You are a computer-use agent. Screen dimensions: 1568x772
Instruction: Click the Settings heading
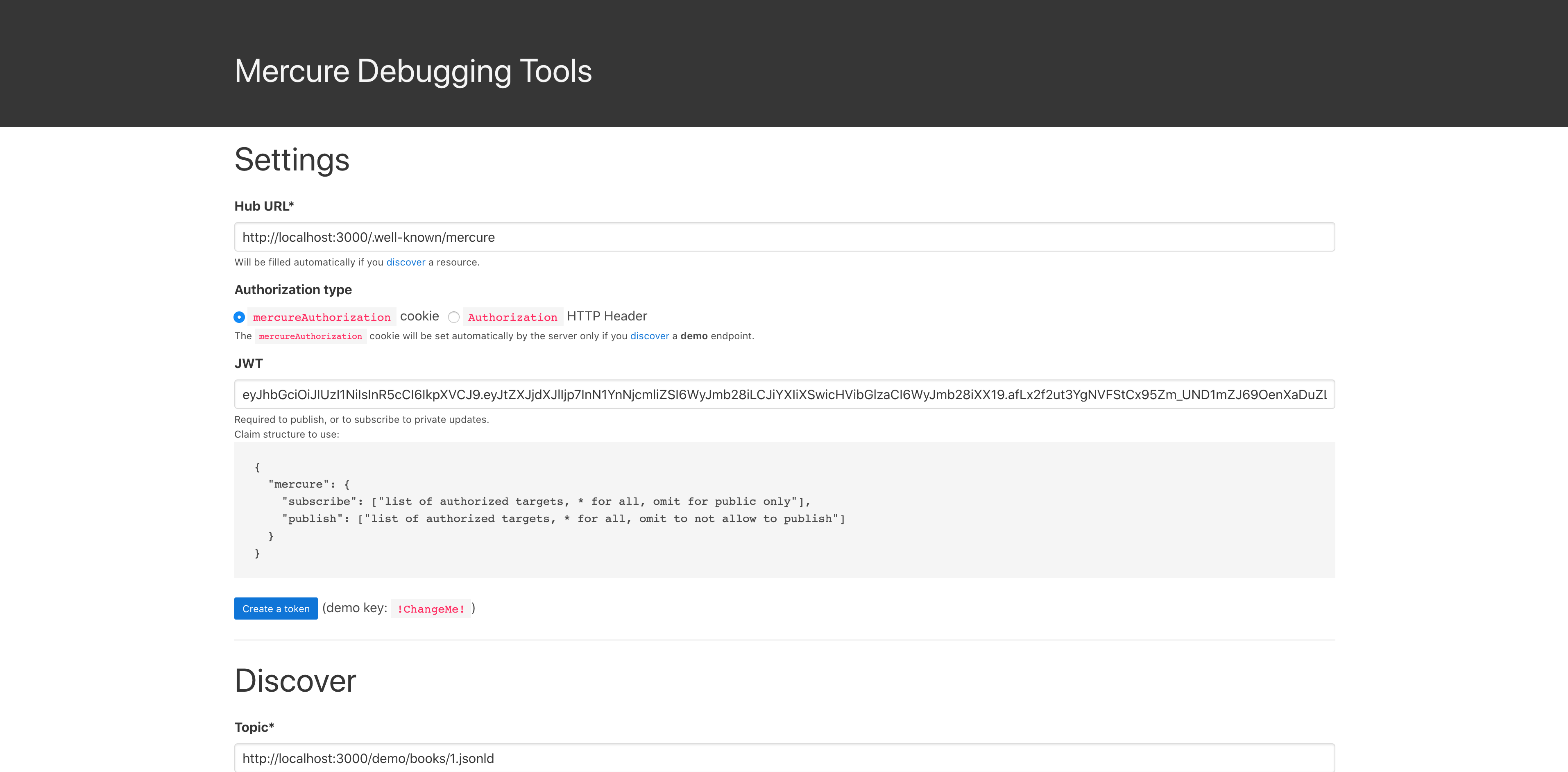pyautogui.click(x=292, y=159)
